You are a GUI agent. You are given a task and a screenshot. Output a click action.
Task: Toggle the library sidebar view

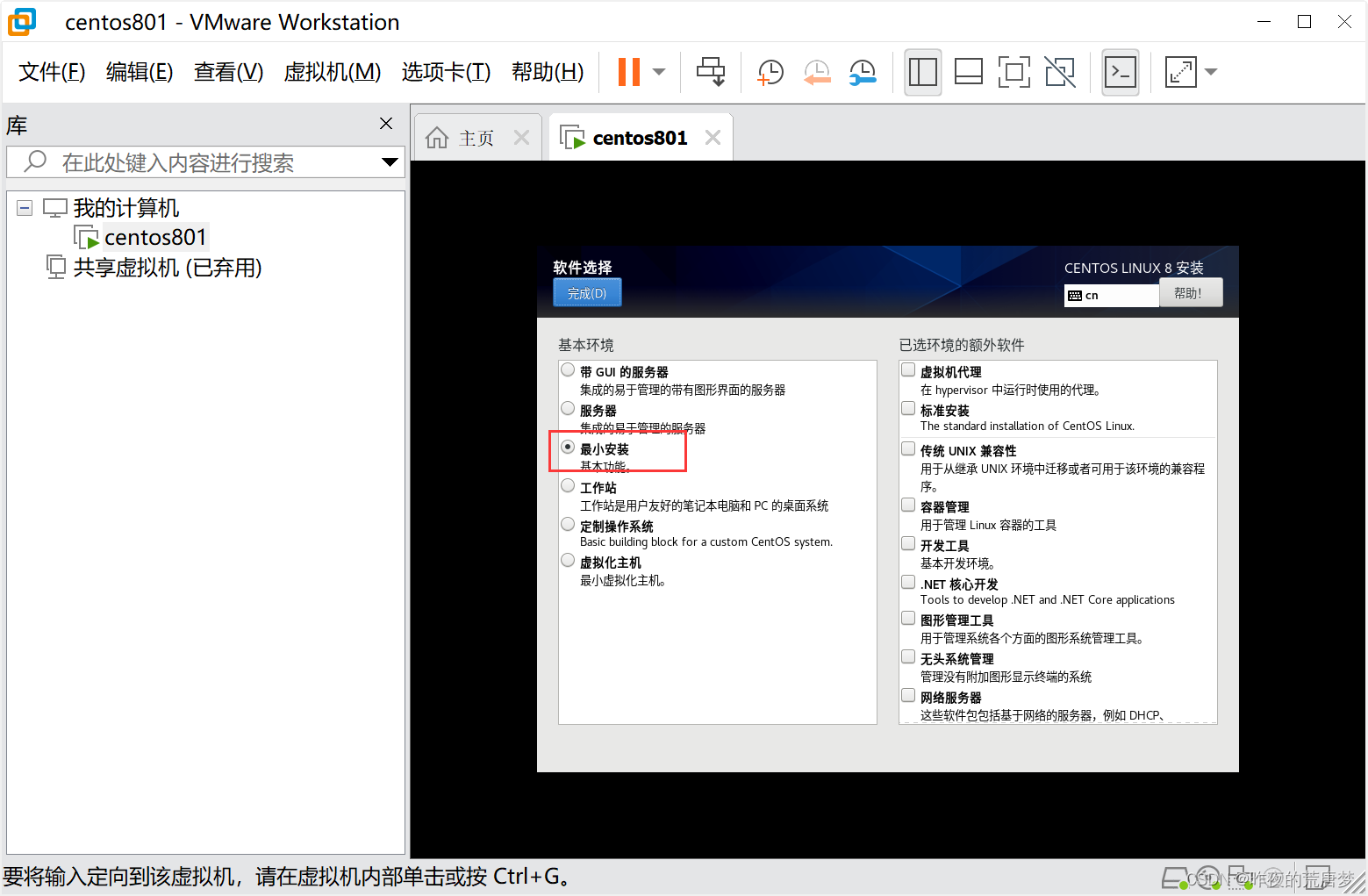click(x=923, y=72)
